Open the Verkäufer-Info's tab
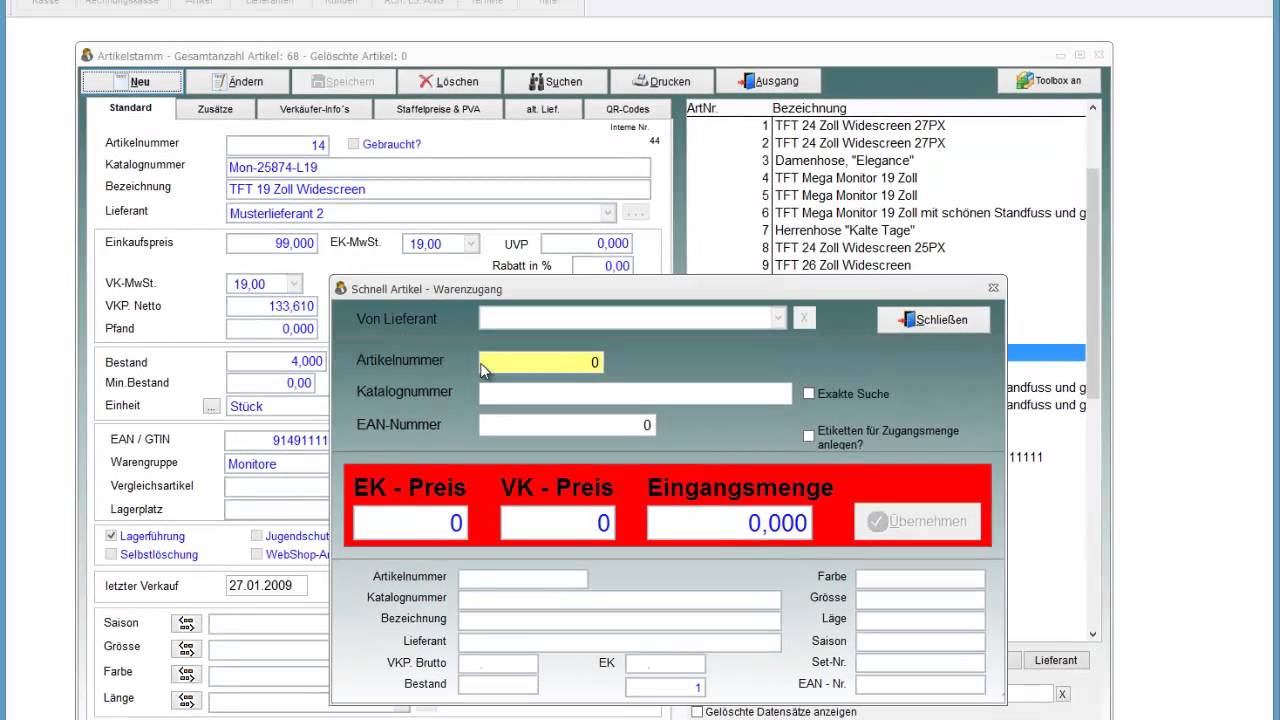Viewport: 1280px width, 720px height. (314, 109)
